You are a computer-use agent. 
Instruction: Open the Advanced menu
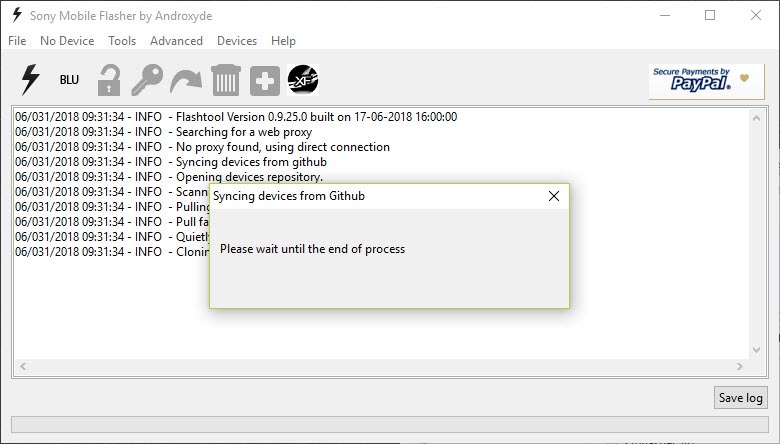177,41
